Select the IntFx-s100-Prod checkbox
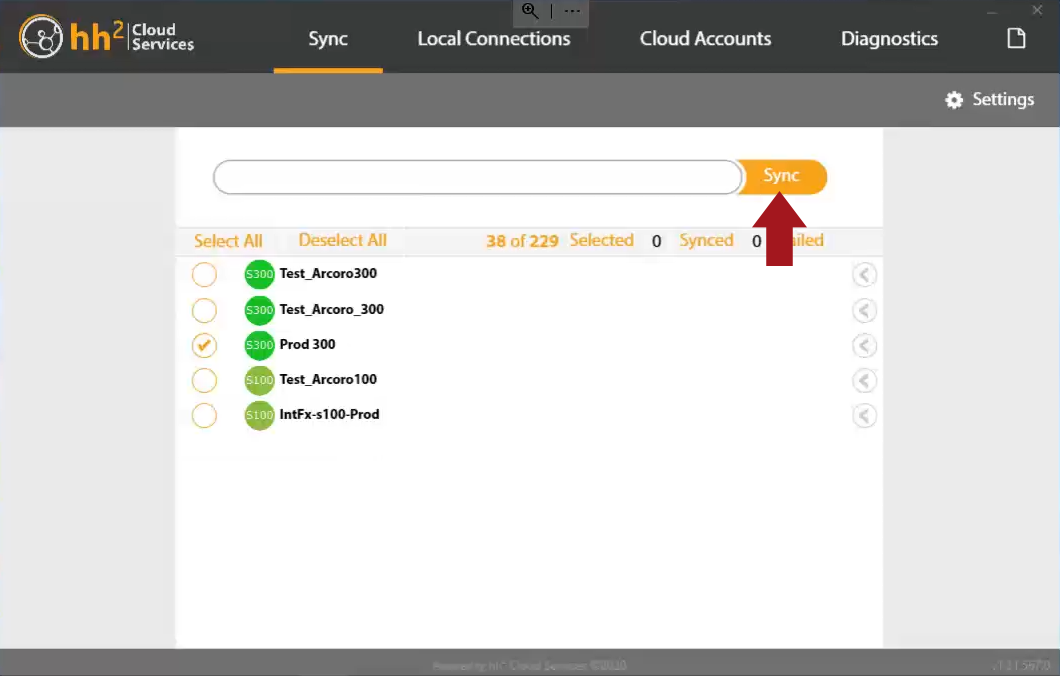Screen dimensions: 1060x676 [204, 416]
